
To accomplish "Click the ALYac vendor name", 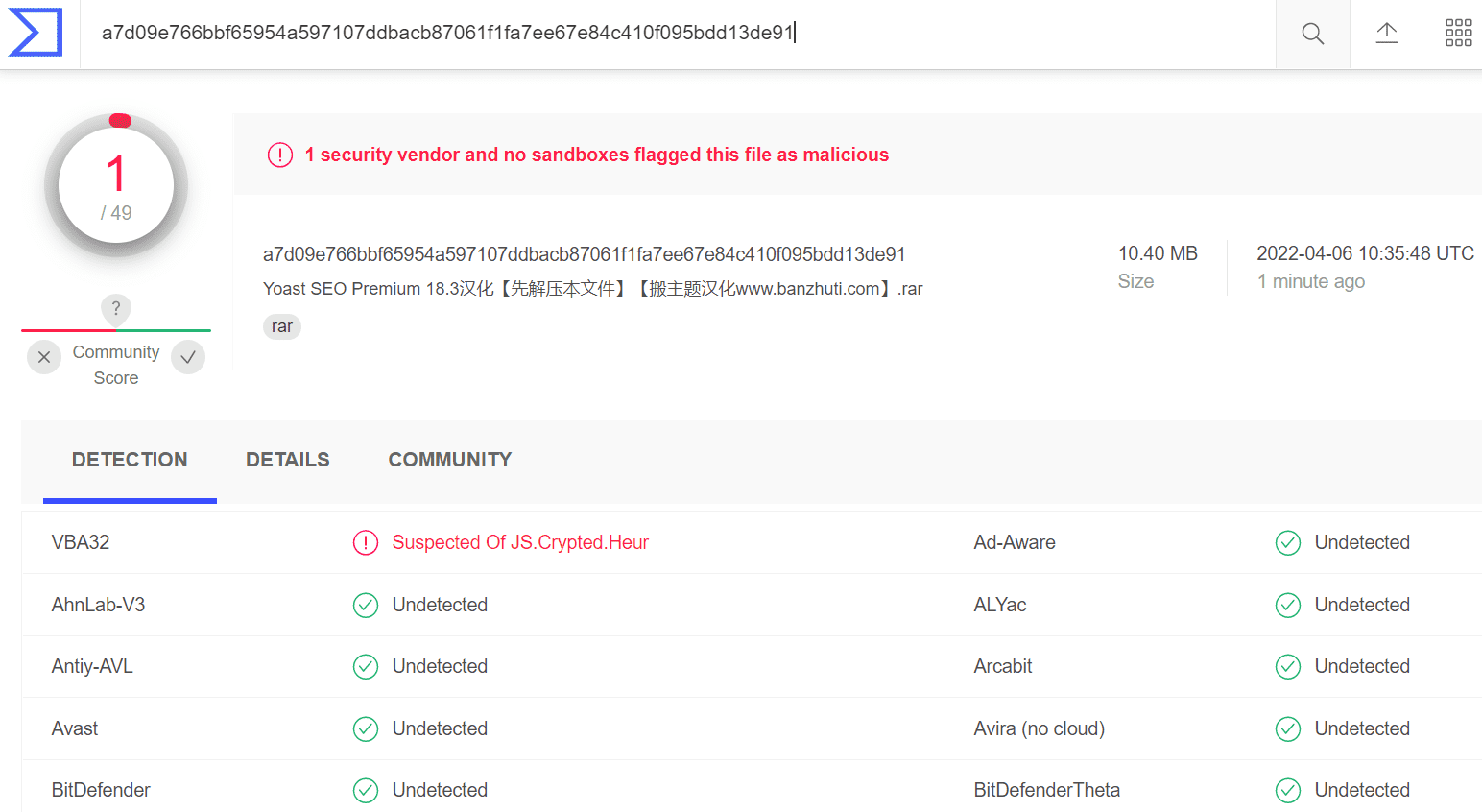I will pyautogui.click(x=1000, y=605).
